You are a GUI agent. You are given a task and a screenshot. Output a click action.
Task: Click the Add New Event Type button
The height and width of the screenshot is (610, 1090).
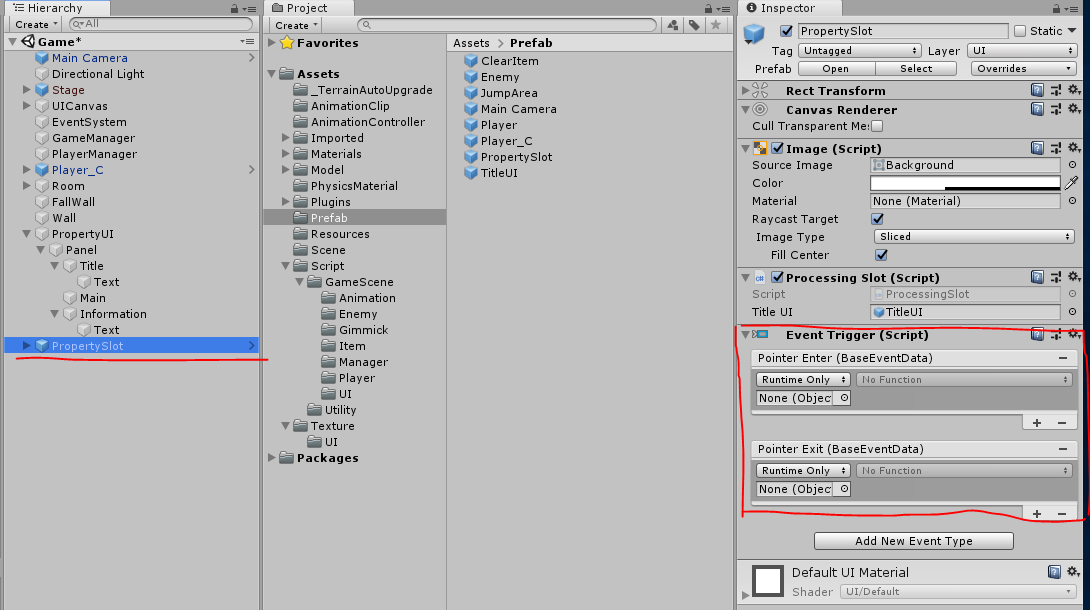click(x=913, y=540)
